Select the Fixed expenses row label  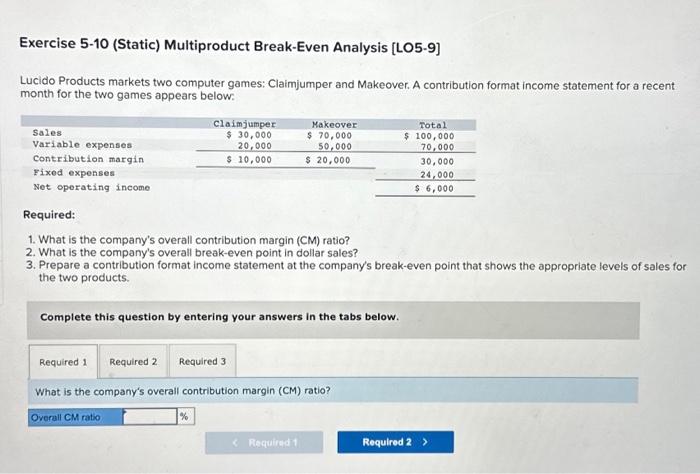[74, 173]
